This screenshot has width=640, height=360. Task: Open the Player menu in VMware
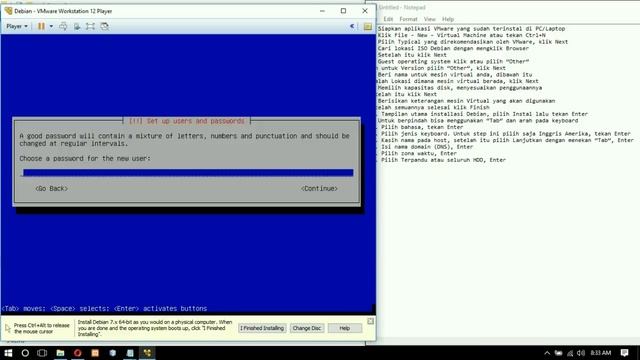pyautogui.click(x=17, y=26)
